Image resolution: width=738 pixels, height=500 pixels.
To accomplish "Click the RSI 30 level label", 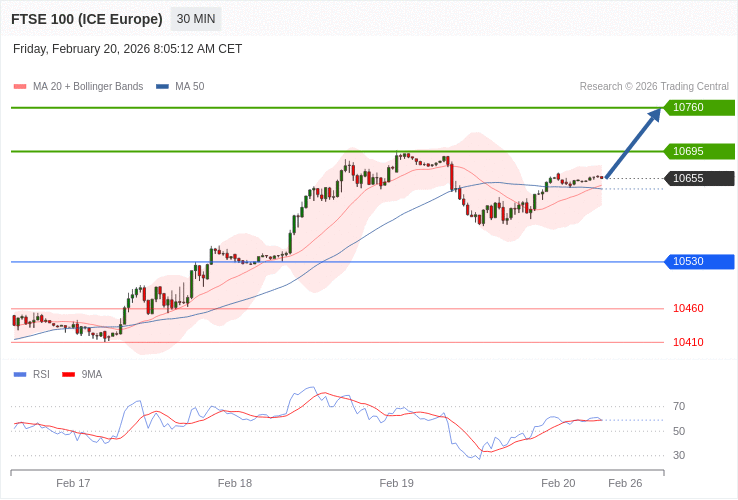I will (x=679, y=456).
